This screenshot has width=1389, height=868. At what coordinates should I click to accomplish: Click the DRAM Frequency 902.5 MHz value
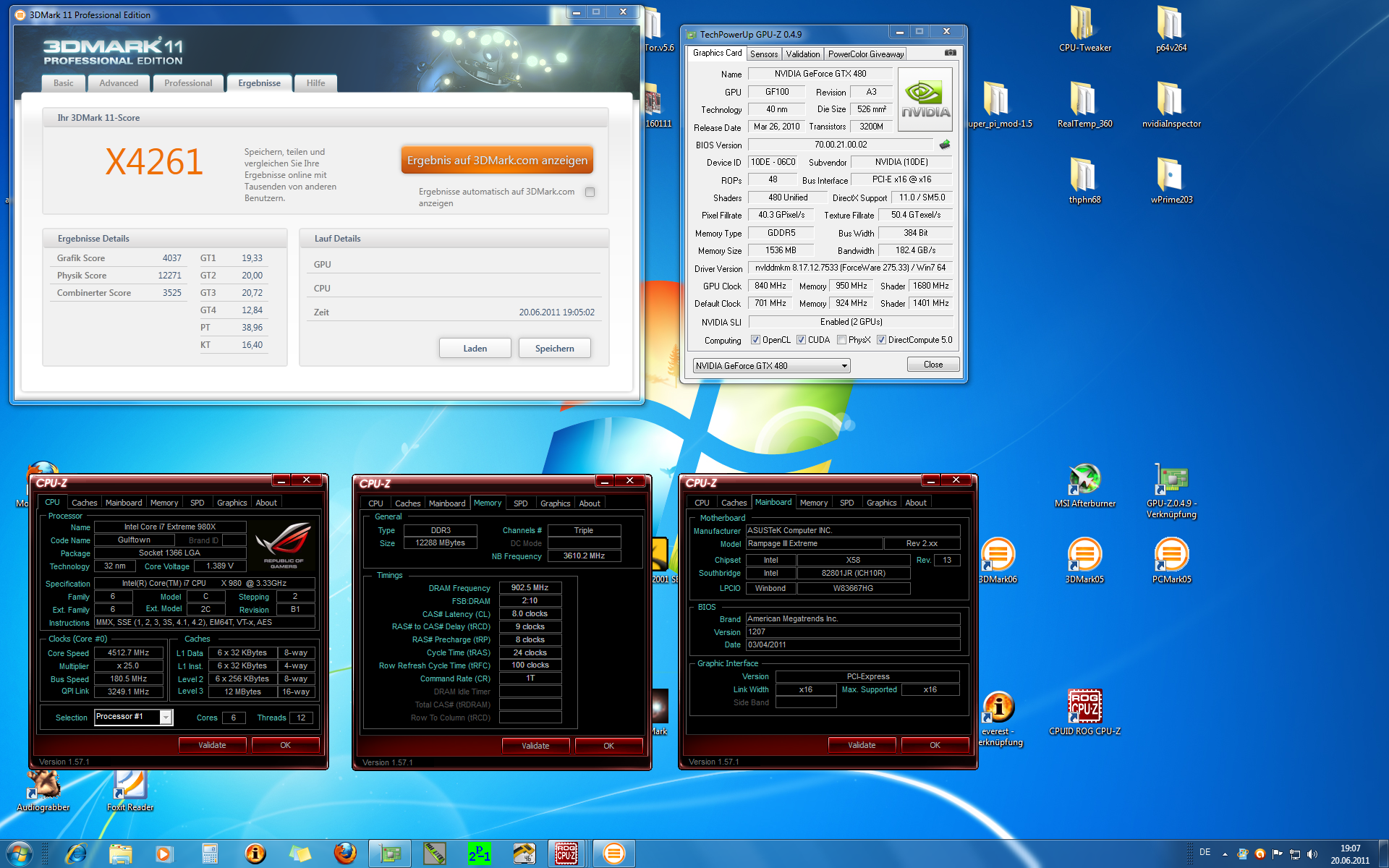(x=530, y=587)
